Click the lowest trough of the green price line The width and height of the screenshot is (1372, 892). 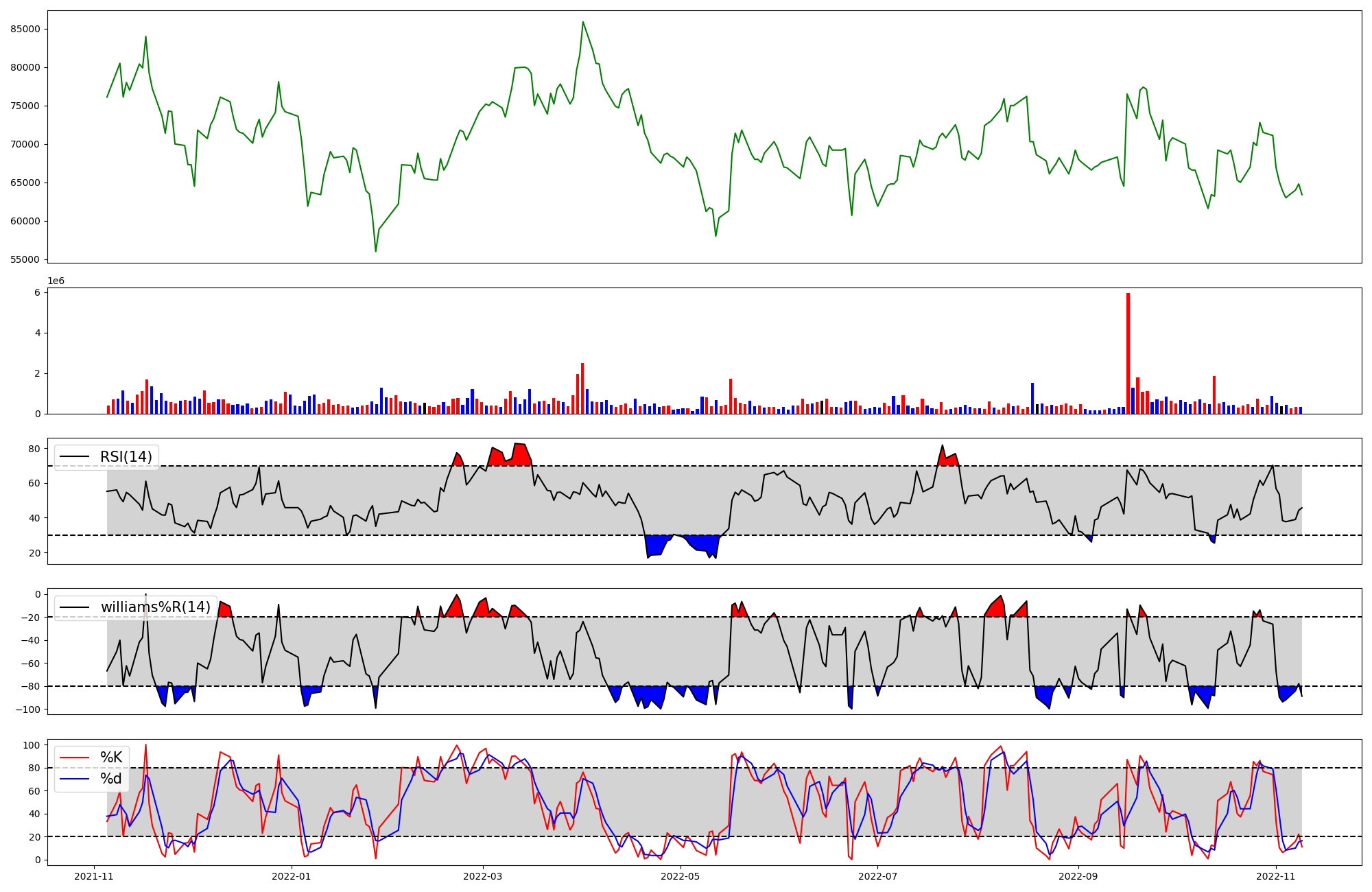[x=376, y=251]
